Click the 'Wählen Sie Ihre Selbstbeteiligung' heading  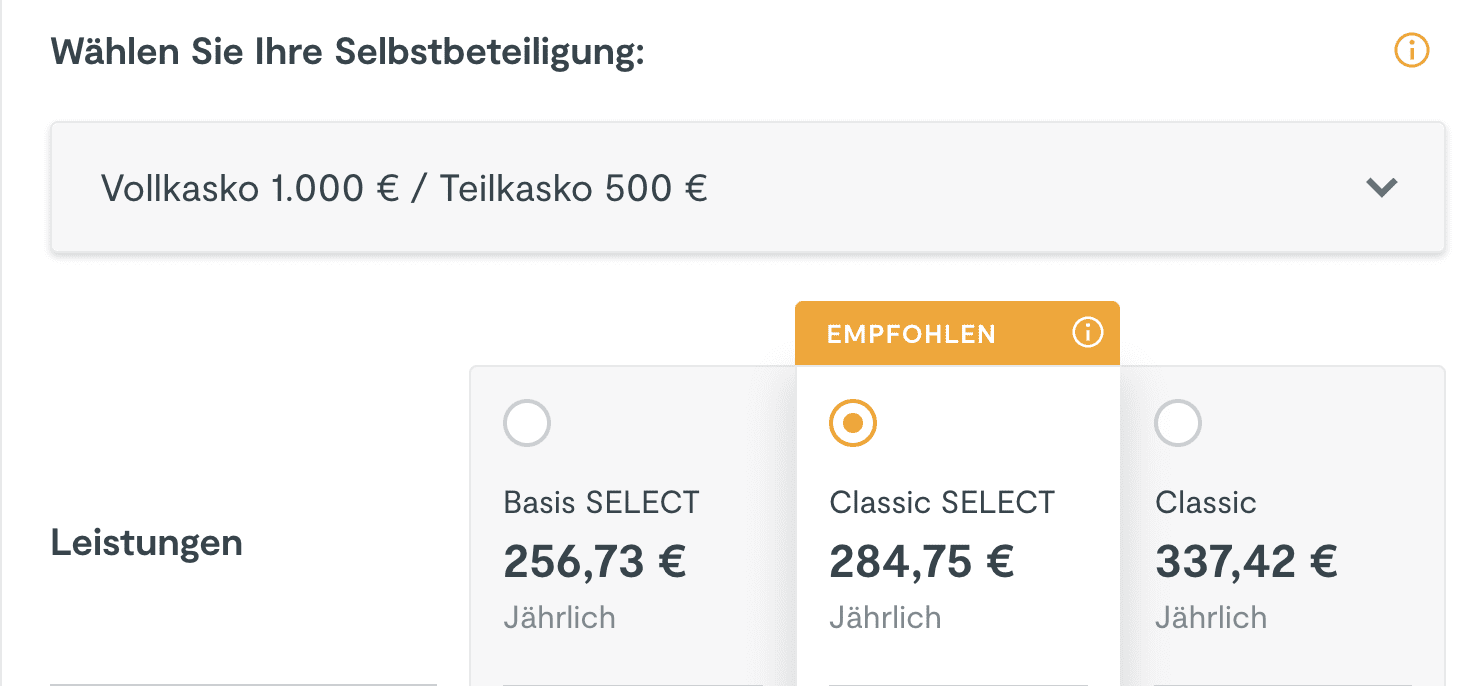pos(347,51)
